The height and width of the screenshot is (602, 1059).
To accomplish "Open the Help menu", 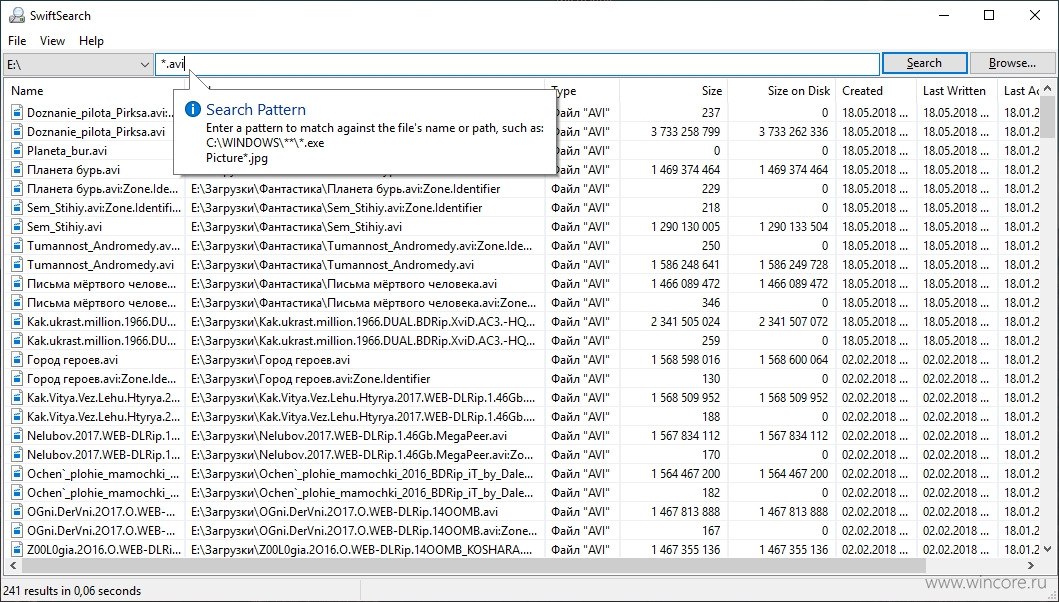I will coord(91,41).
